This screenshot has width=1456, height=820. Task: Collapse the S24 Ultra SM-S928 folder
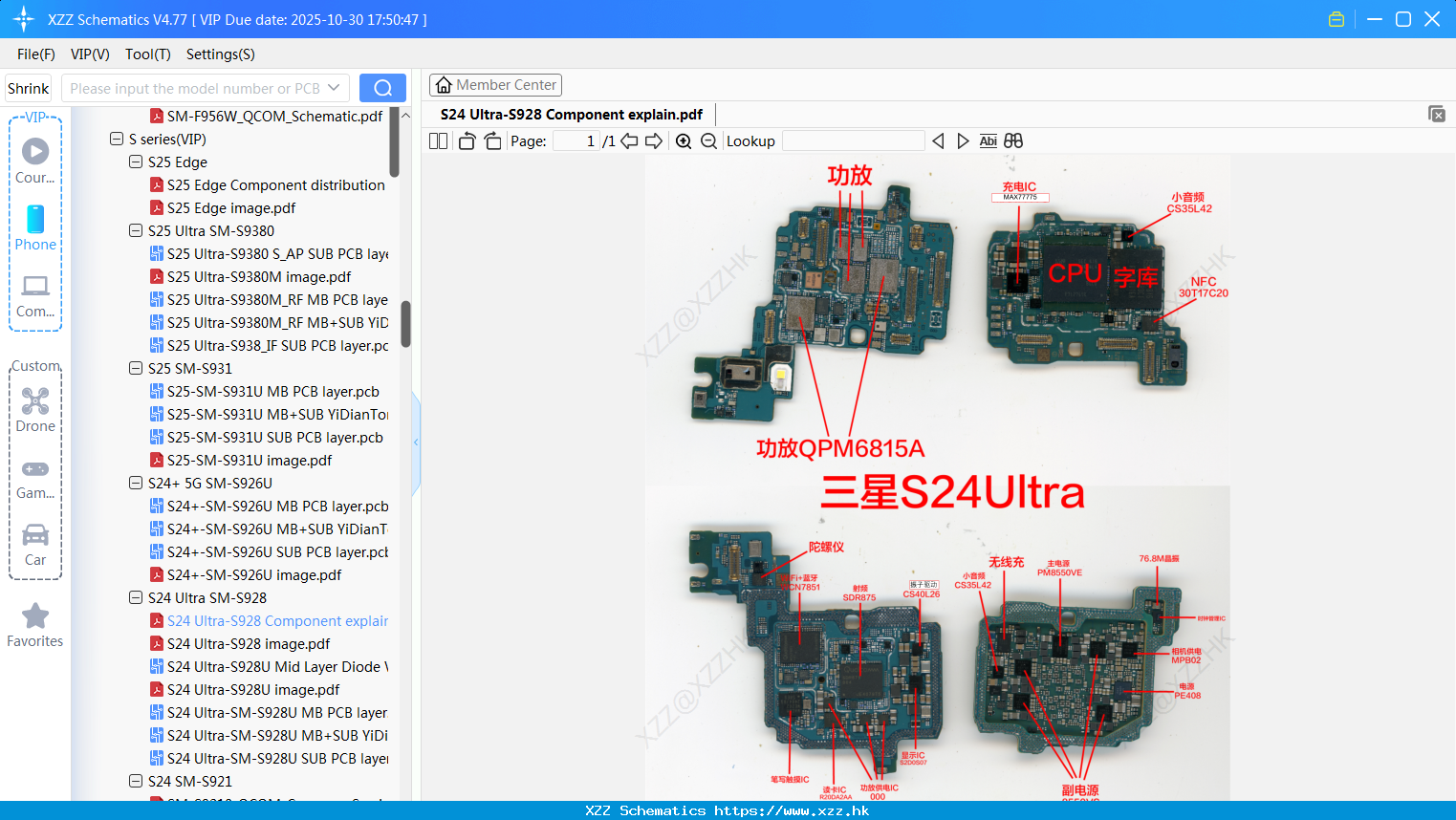pos(136,597)
